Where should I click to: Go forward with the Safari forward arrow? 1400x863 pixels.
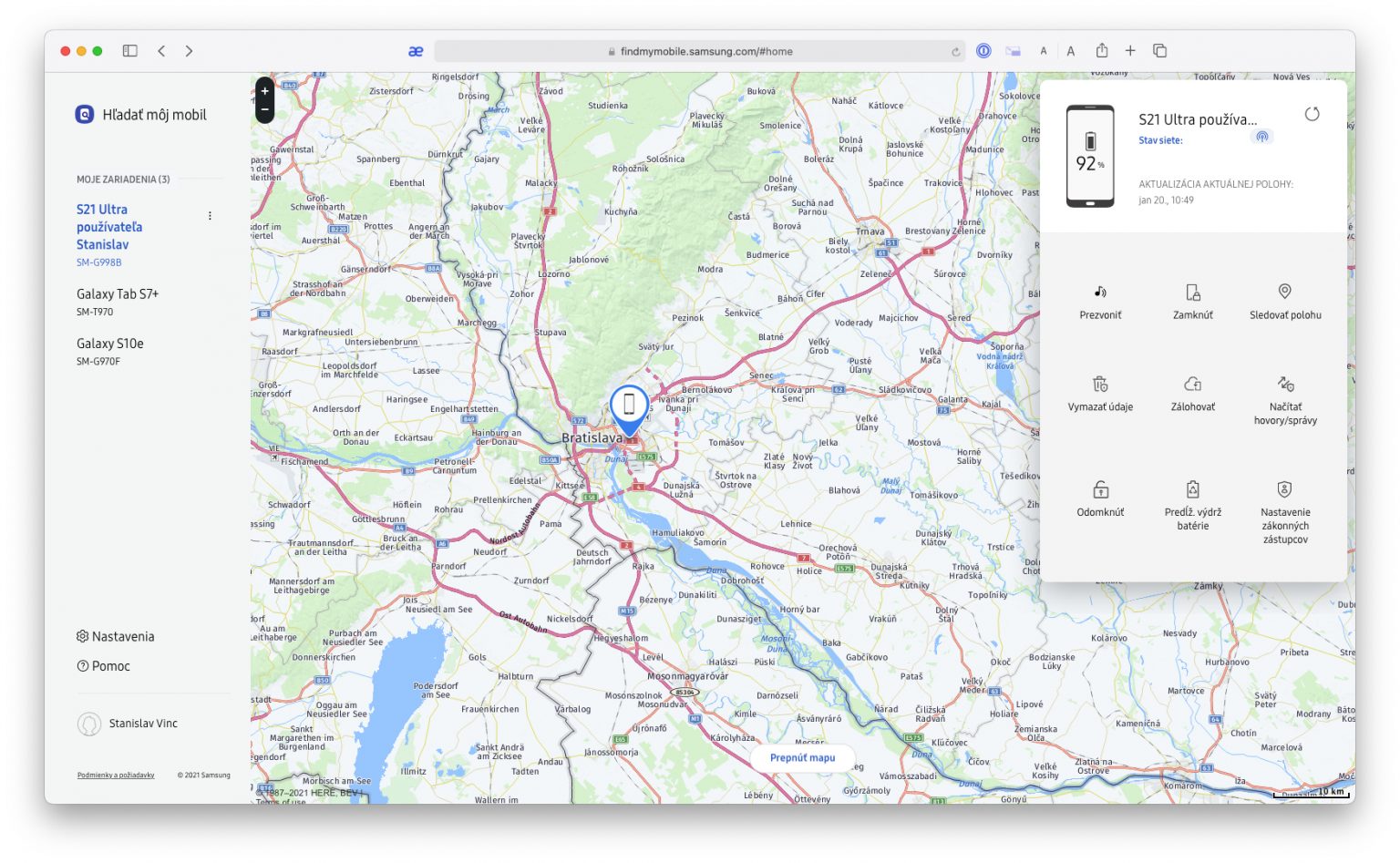coord(189,51)
